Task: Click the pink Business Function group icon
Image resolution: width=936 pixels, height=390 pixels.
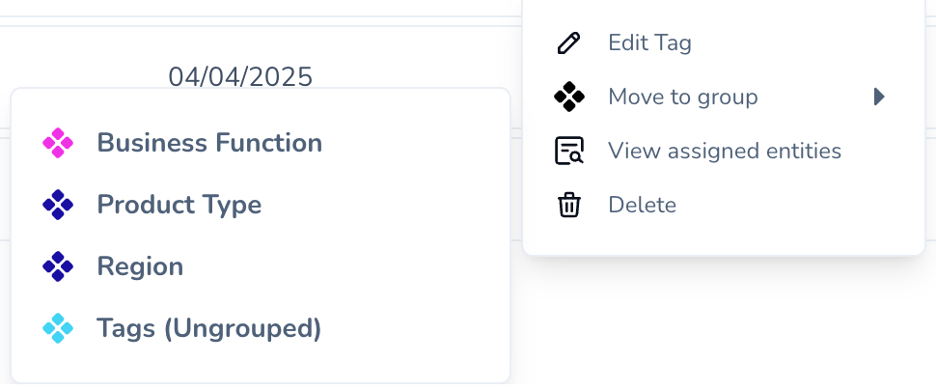Action: click(x=58, y=143)
